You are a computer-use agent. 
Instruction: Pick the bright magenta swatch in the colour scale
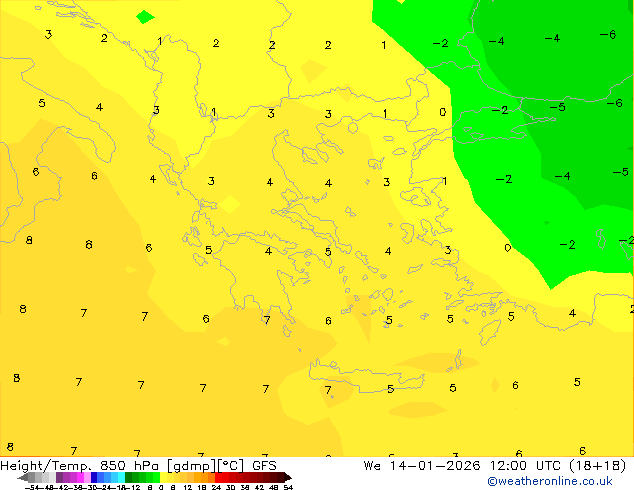[80, 477]
